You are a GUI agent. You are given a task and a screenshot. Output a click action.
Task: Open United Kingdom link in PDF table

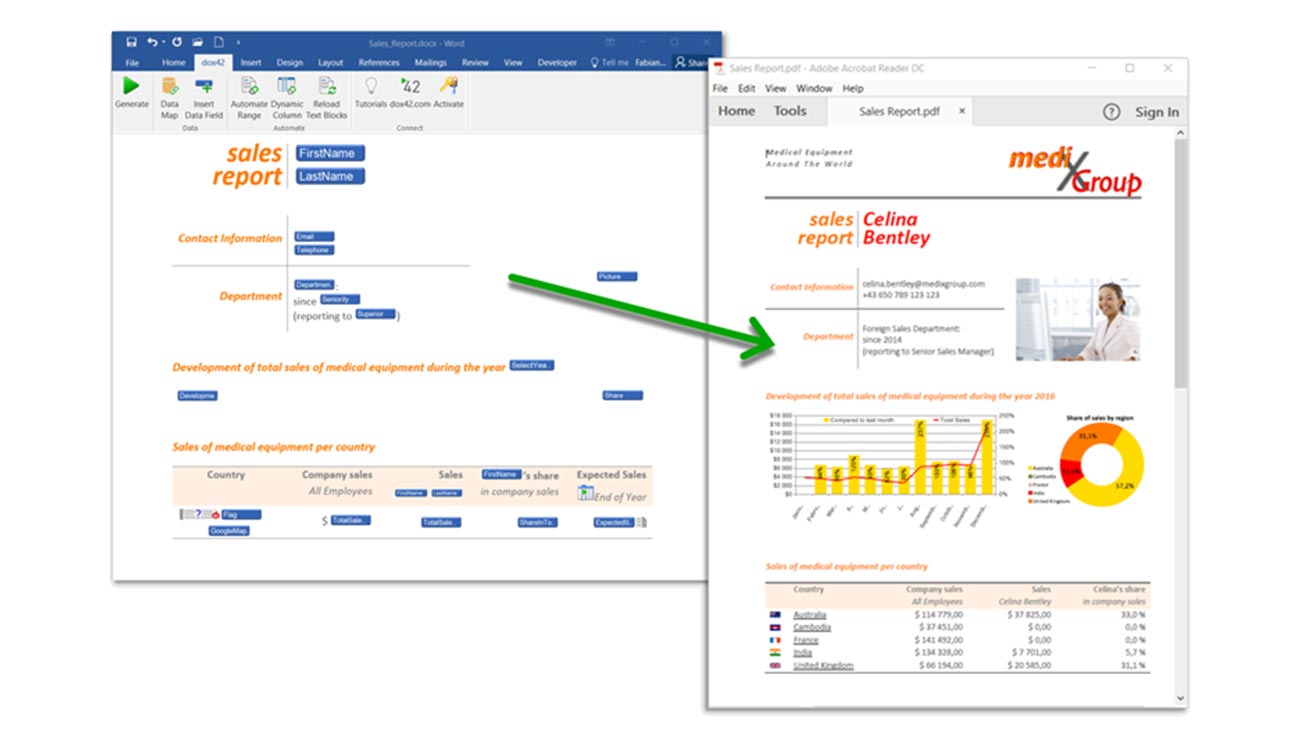[823, 665]
